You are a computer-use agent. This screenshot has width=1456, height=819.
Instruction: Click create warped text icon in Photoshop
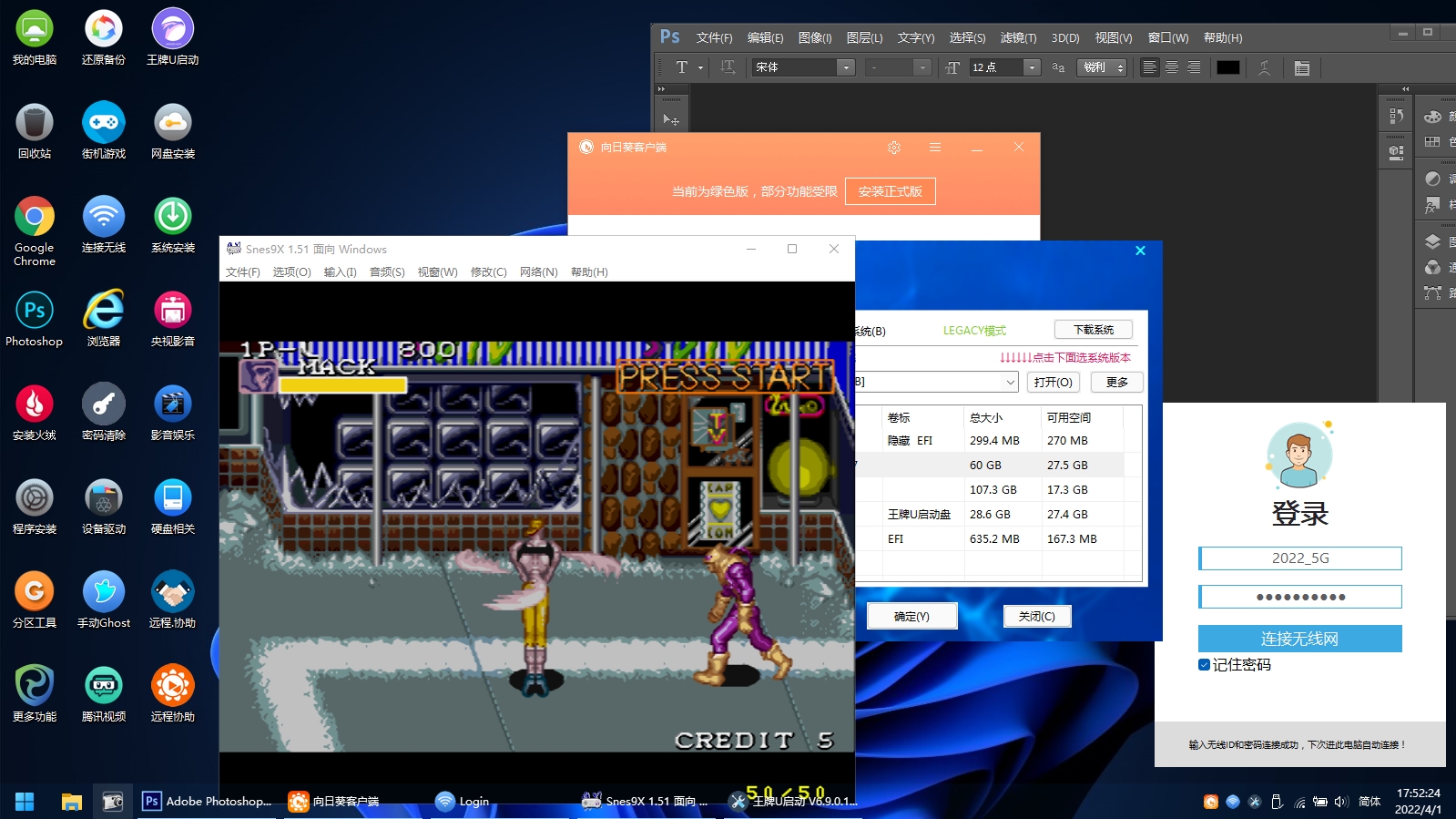point(1265,67)
